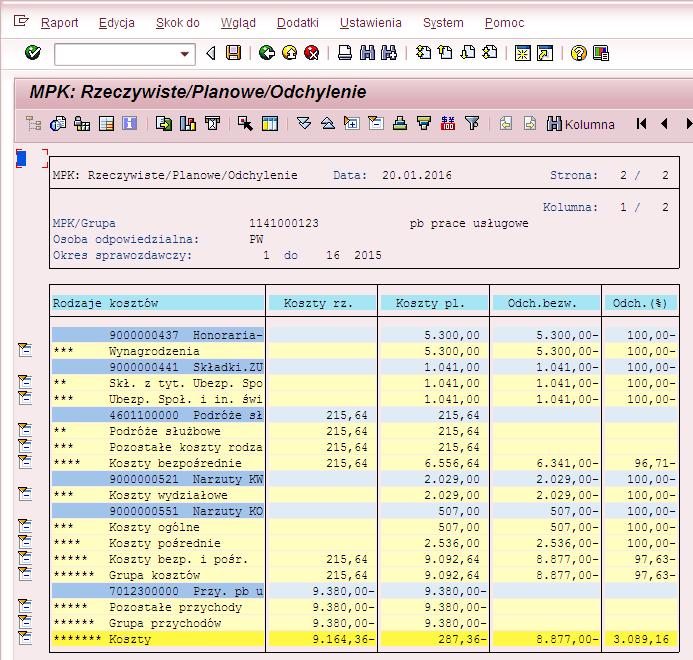The height and width of the screenshot is (660, 693).
Task: Click the Kolumna search button
Action: pyautogui.click(x=580, y=124)
